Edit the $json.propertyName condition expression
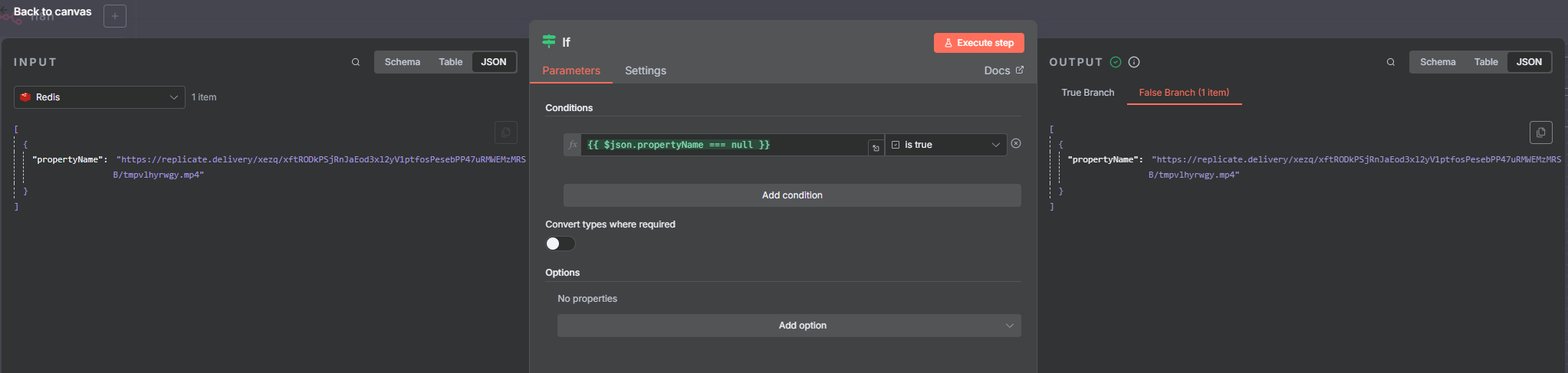The image size is (1568, 373). [x=724, y=145]
